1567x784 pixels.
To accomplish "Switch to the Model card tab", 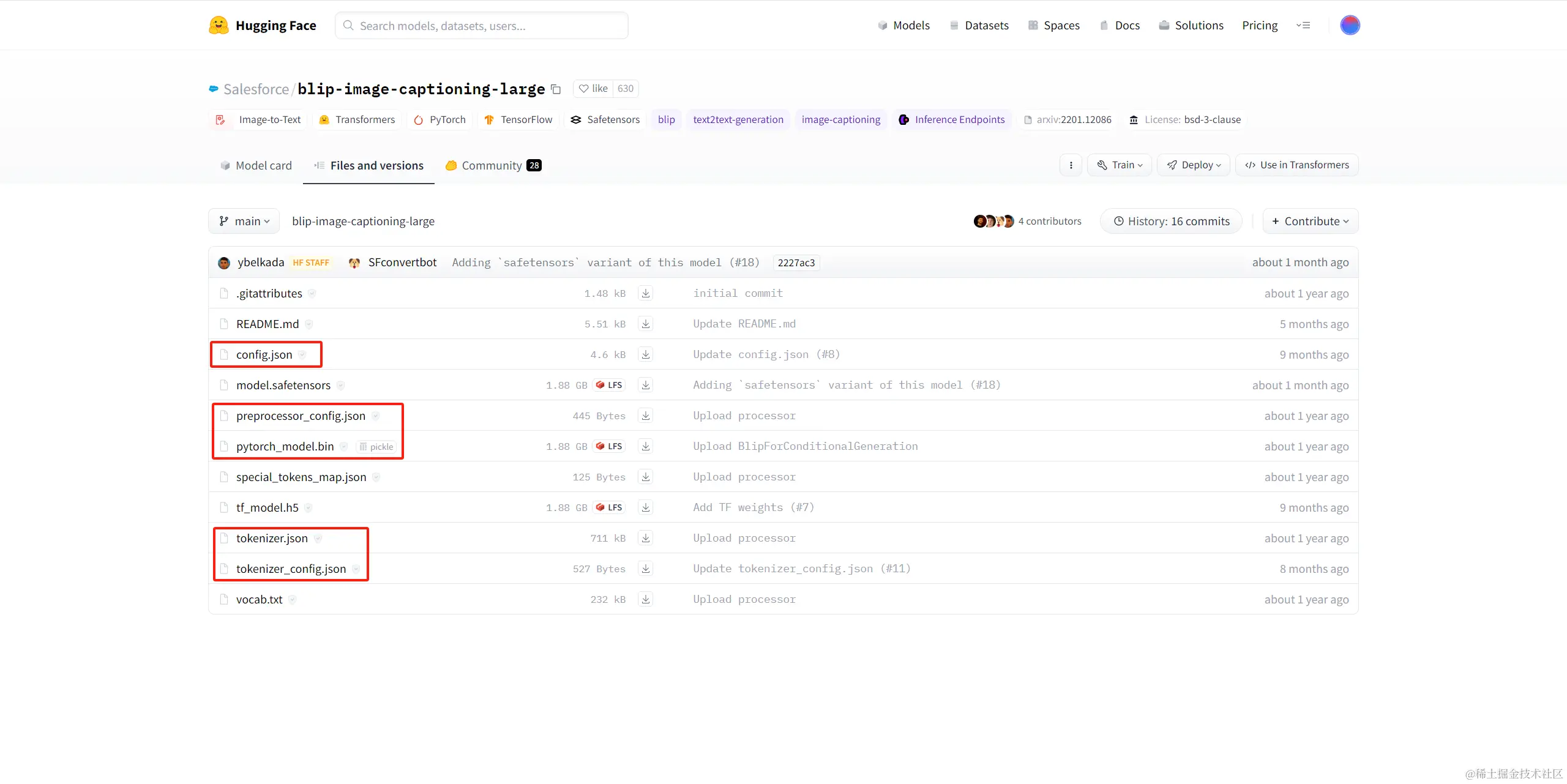I will 256,165.
